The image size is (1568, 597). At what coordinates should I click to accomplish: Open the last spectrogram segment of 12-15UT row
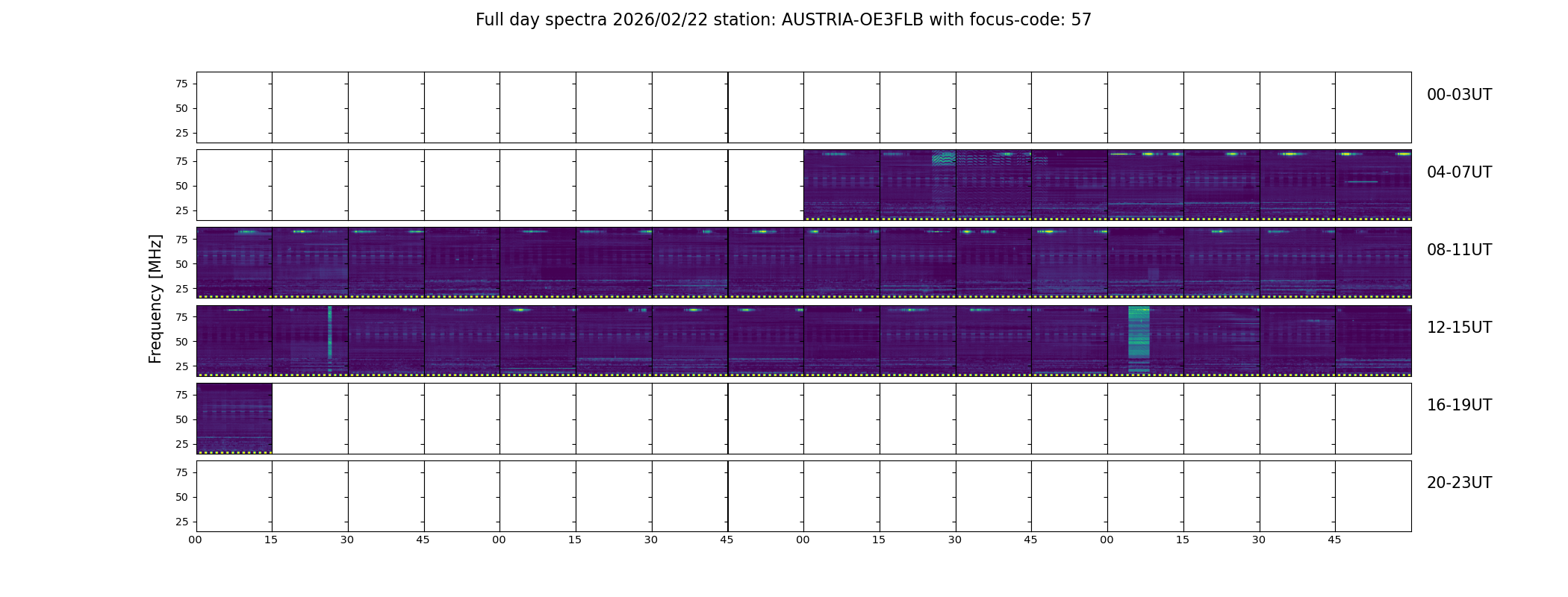[x=1373, y=340]
